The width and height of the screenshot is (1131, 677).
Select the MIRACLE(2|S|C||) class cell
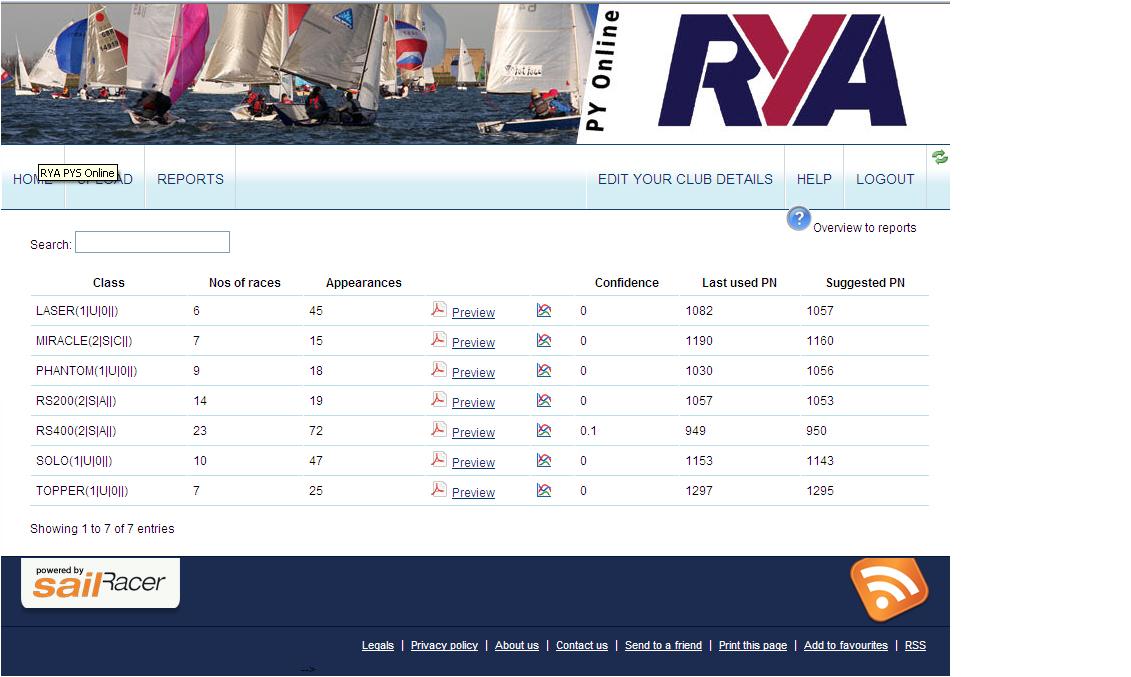pyautogui.click(x=84, y=341)
